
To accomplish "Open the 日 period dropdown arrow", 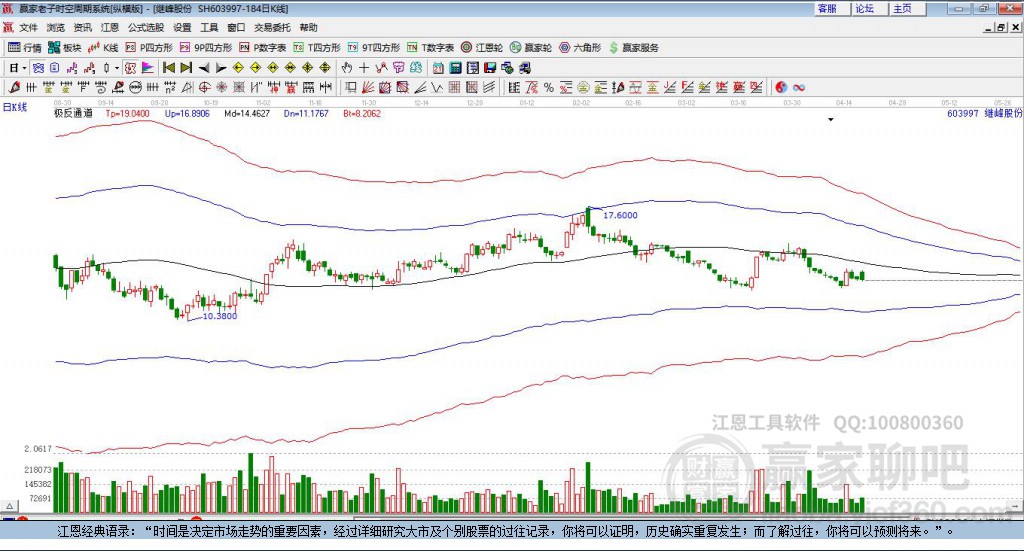I will pos(24,68).
